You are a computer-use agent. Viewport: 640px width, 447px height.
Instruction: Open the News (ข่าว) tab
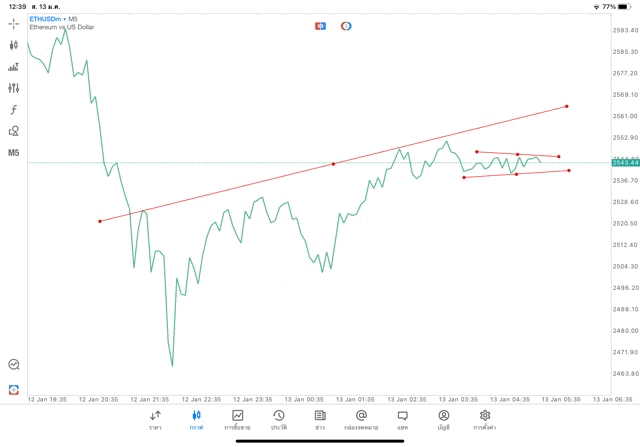point(320,420)
